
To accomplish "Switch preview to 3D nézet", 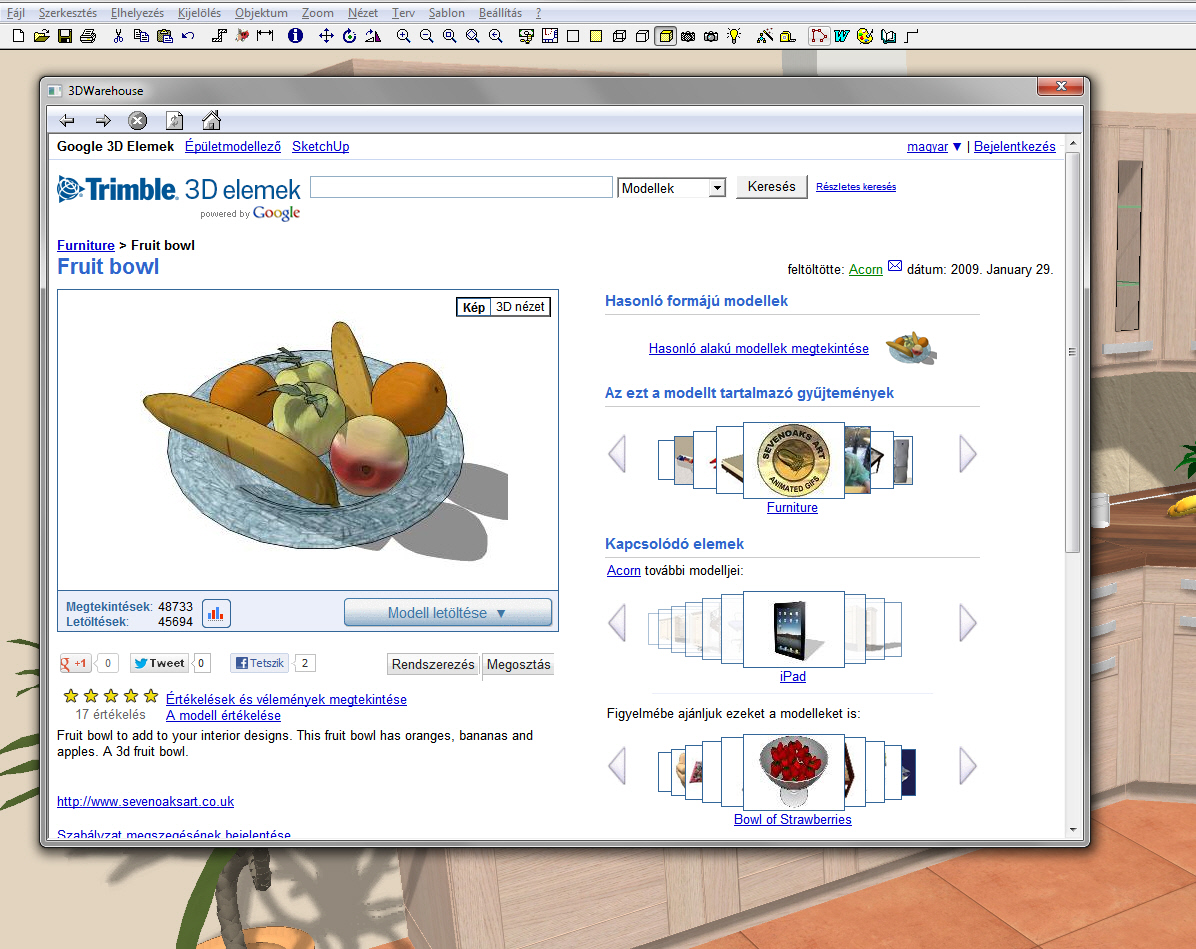I will [x=520, y=307].
